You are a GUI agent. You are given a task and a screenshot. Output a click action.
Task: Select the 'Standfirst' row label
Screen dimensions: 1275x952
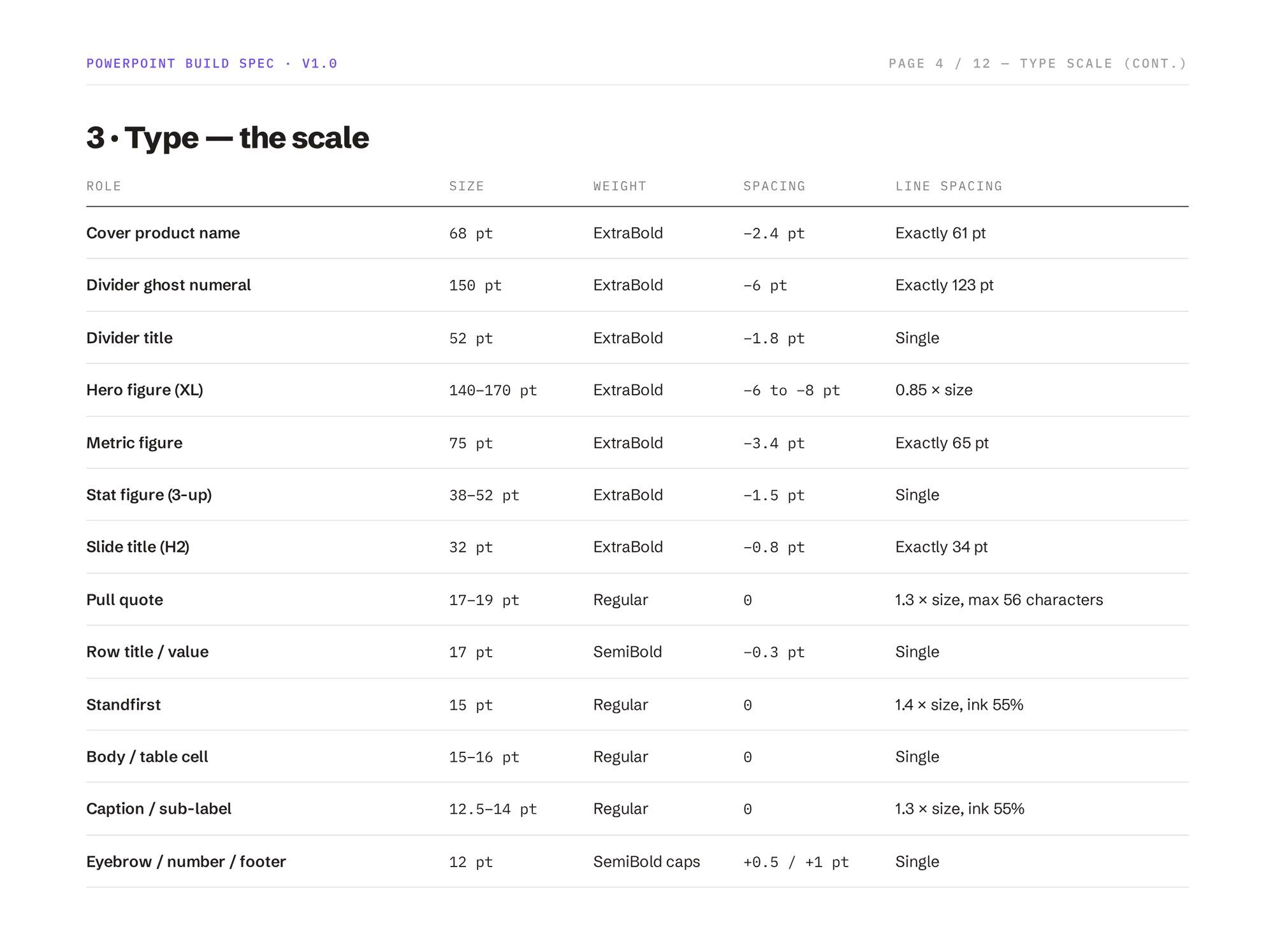click(x=124, y=705)
